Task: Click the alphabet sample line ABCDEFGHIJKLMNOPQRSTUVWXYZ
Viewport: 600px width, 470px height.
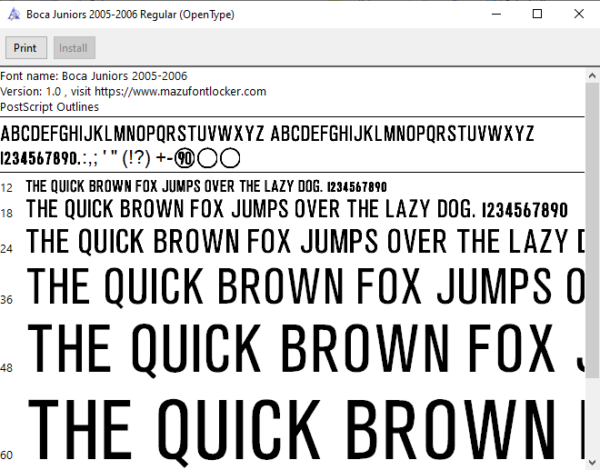Action: pyautogui.click(x=267, y=134)
